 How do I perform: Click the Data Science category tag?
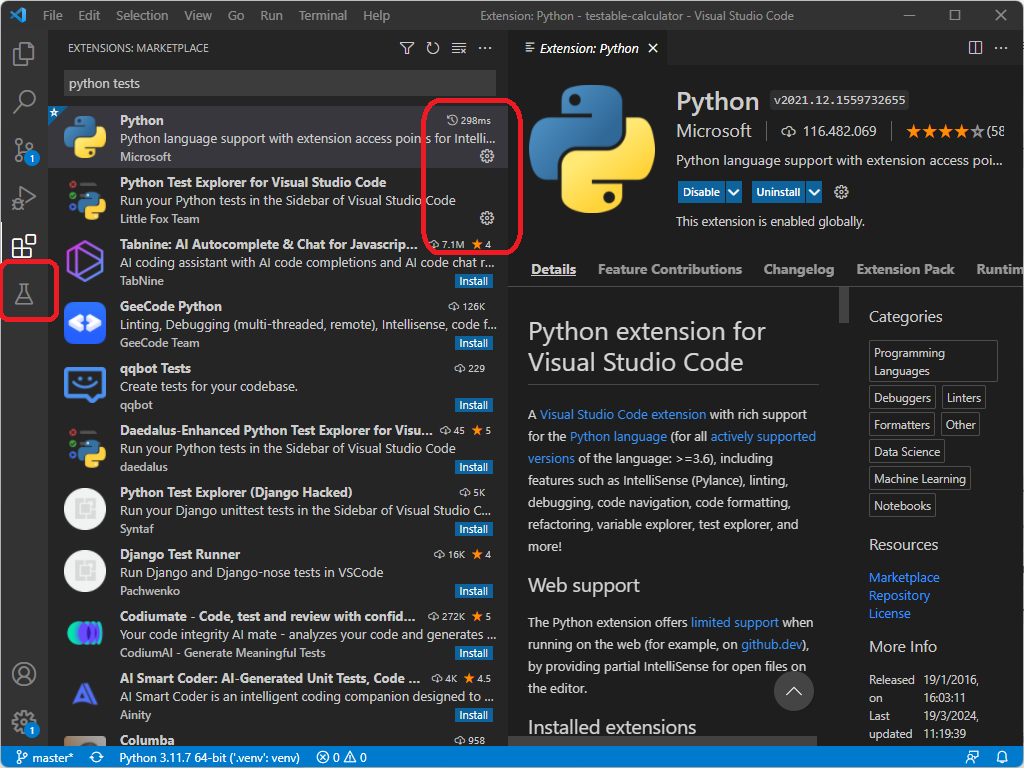(x=906, y=452)
